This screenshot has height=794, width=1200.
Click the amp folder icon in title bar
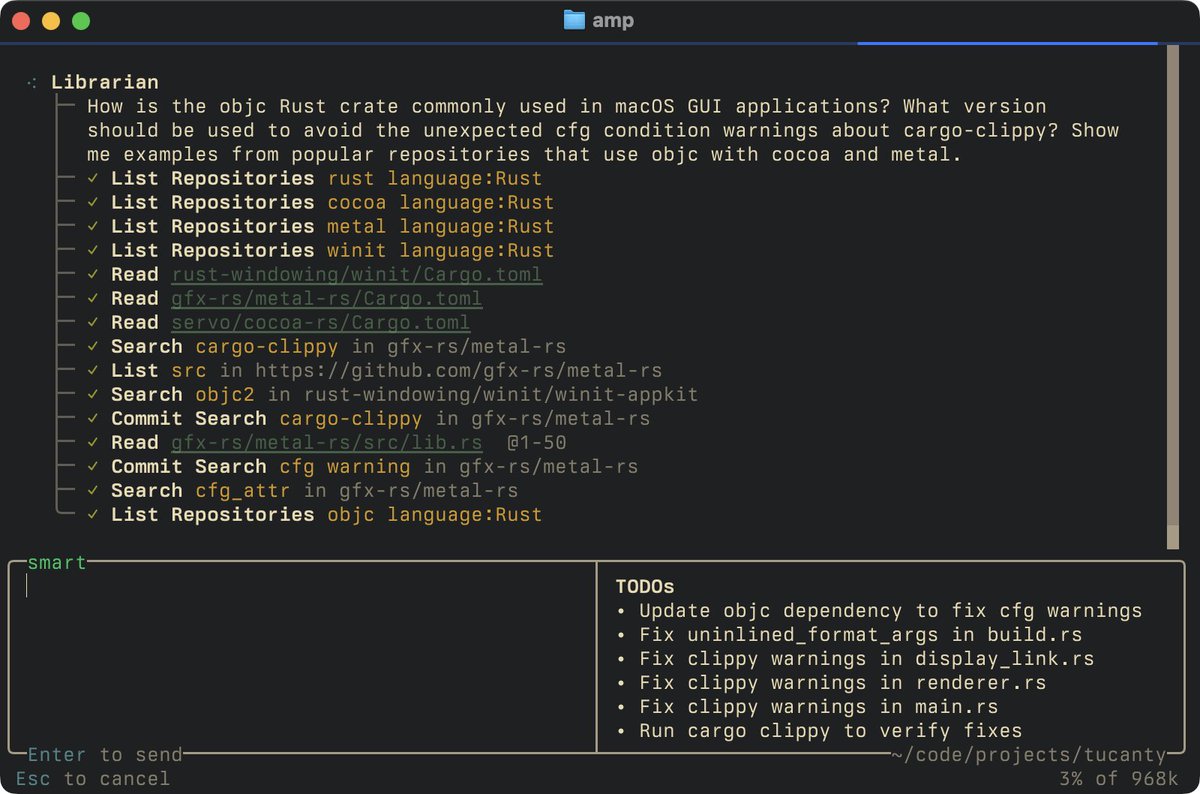click(574, 20)
